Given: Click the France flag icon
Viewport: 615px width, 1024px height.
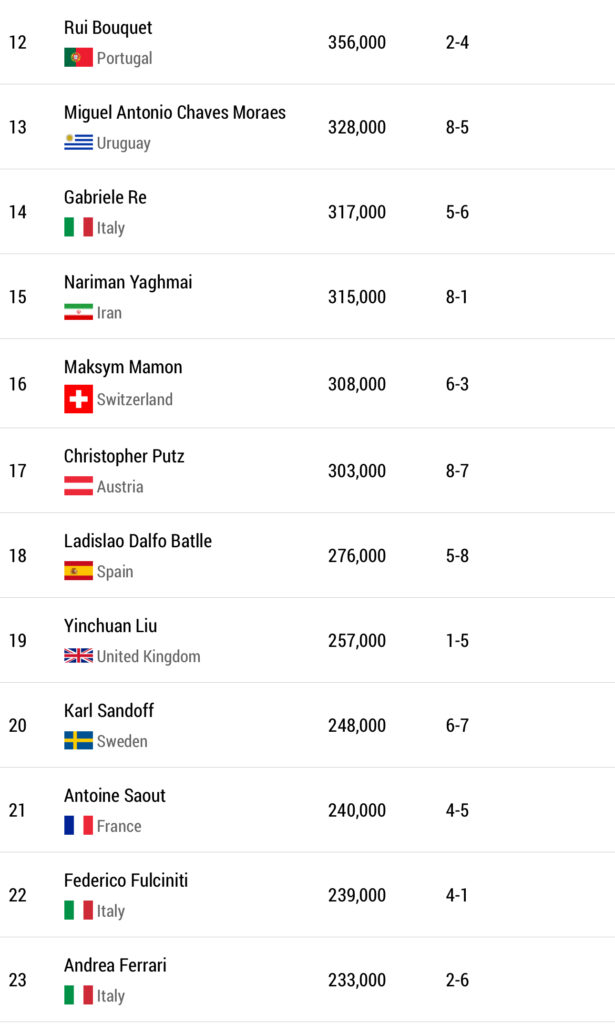Looking at the screenshot, I should pyautogui.click(x=78, y=826).
